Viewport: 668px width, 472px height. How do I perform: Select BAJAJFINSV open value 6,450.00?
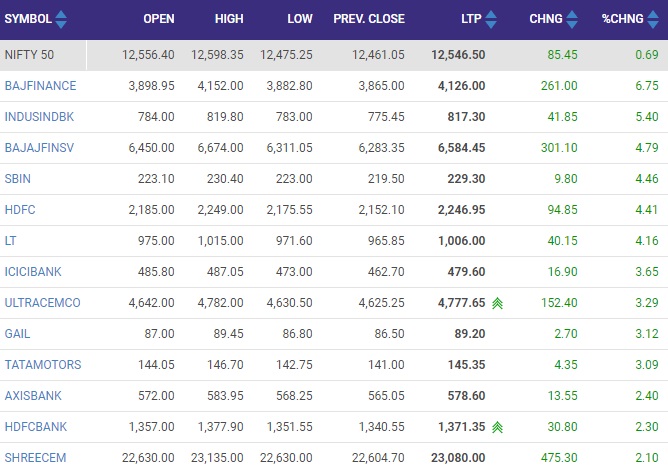tap(152, 148)
